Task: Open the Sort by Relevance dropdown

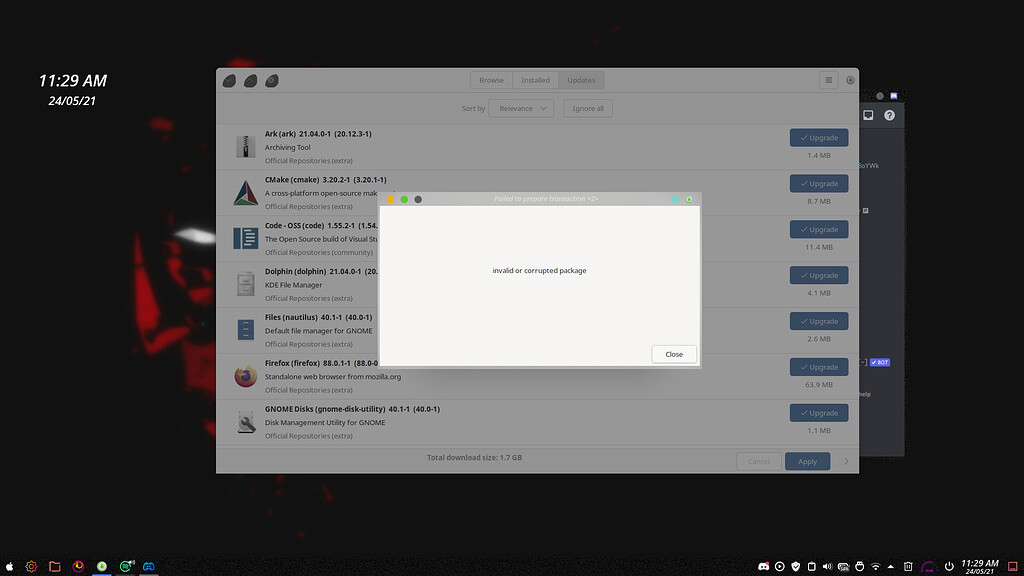Action: 520,108
